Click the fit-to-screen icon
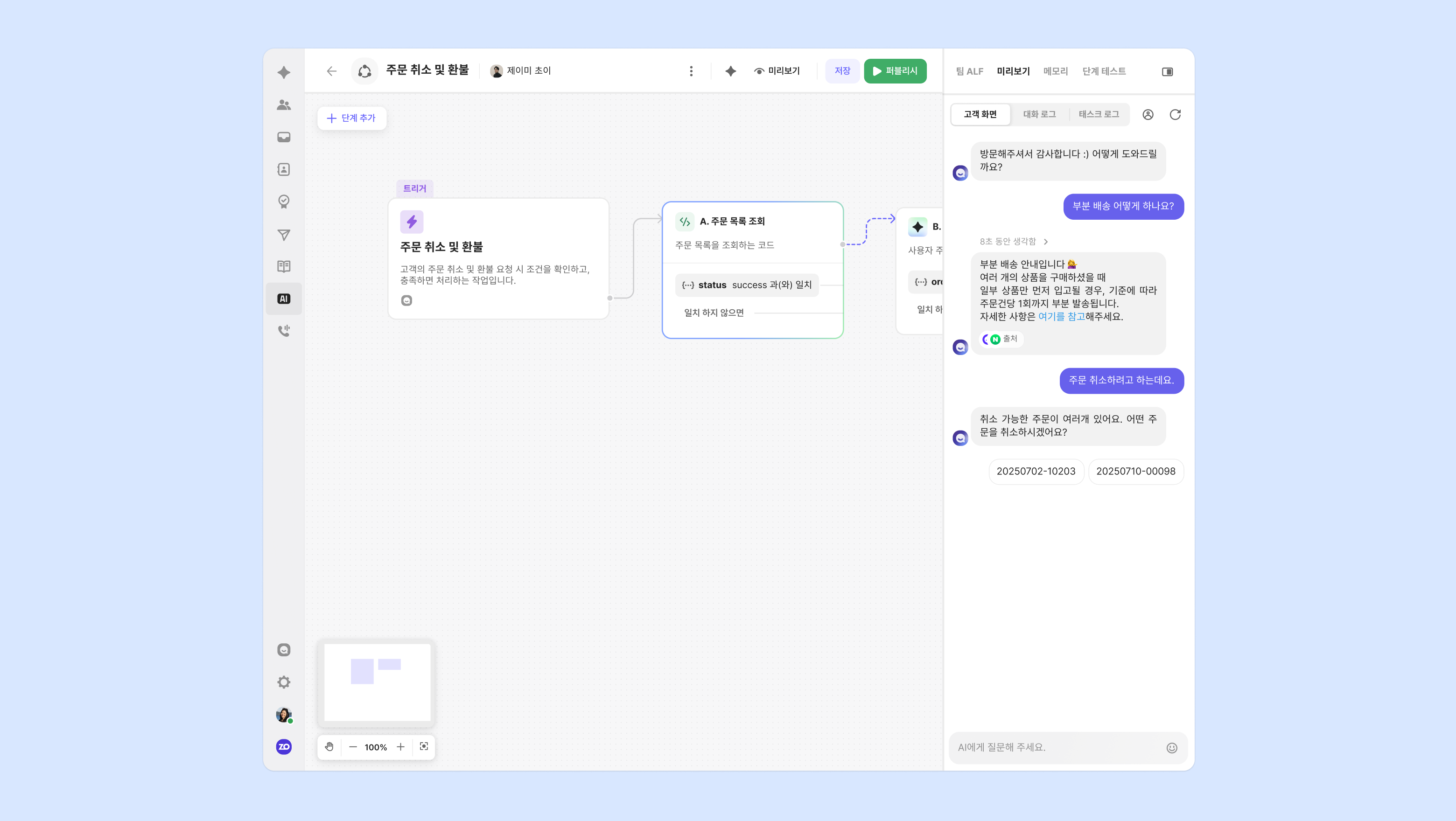The width and height of the screenshot is (1456, 821). [x=424, y=747]
